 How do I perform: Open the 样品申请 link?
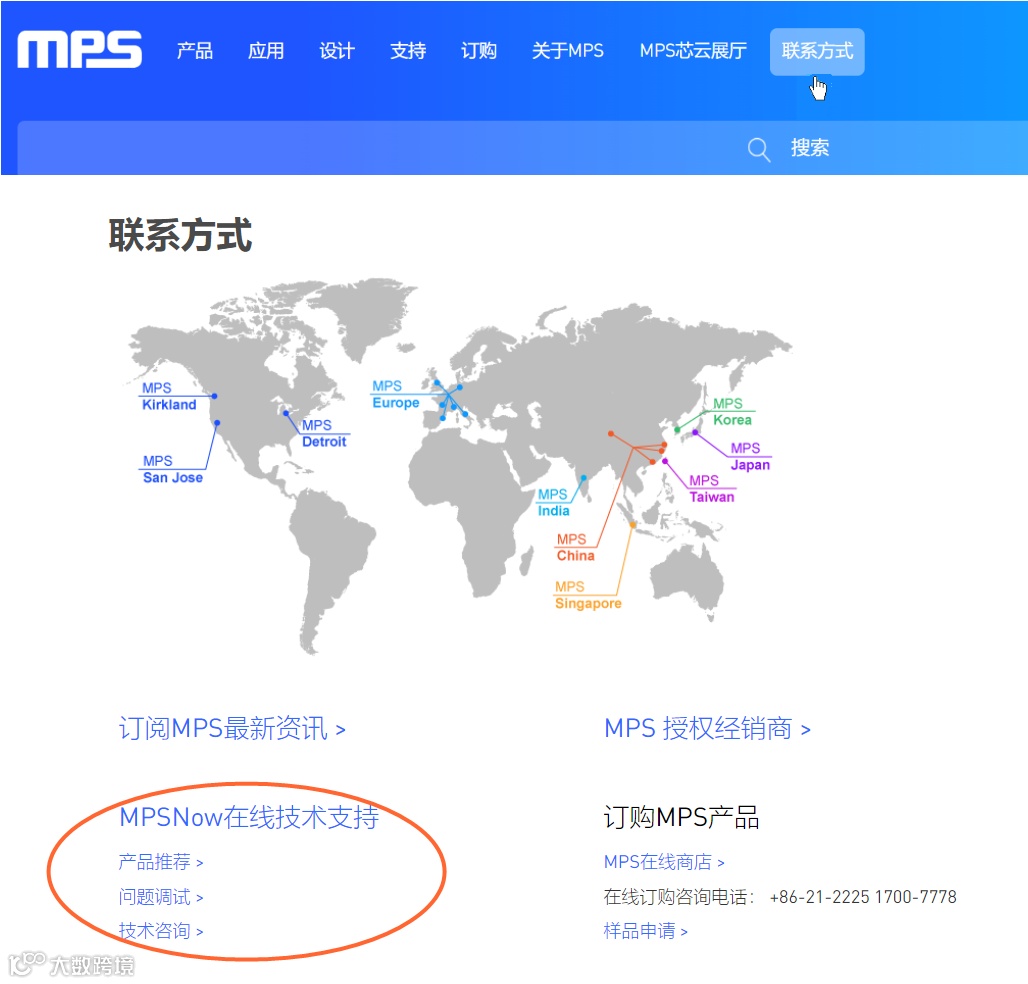point(646,931)
